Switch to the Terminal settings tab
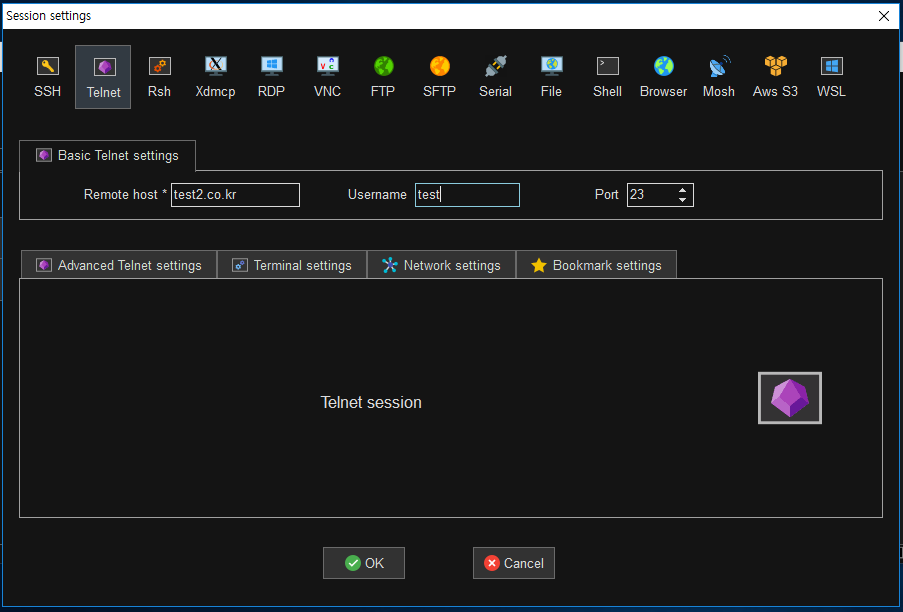The width and height of the screenshot is (903, 612). pyautogui.click(x=292, y=265)
